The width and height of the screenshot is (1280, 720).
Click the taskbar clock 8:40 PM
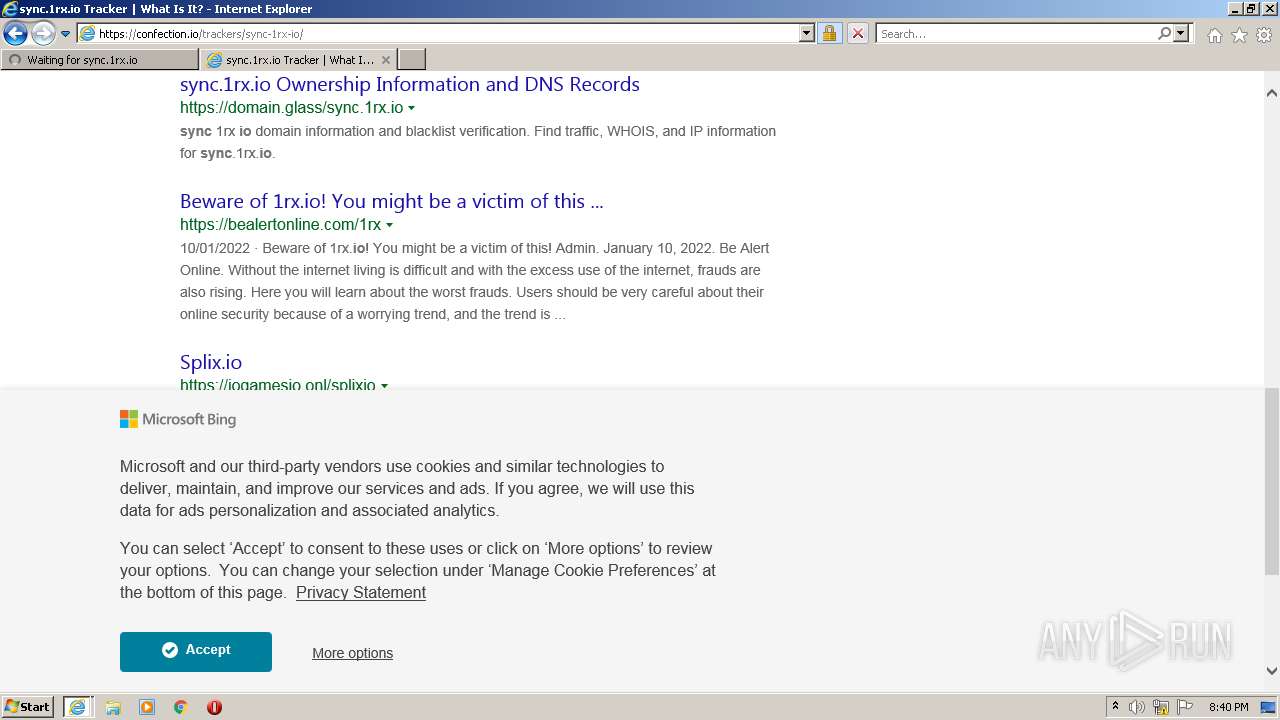click(x=1228, y=707)
